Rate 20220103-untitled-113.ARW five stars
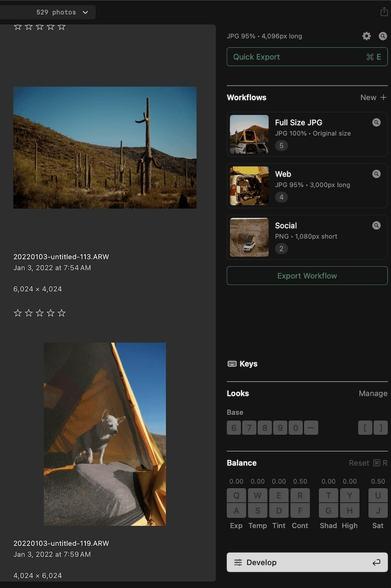The image size is (391, 588). (62, 313)
